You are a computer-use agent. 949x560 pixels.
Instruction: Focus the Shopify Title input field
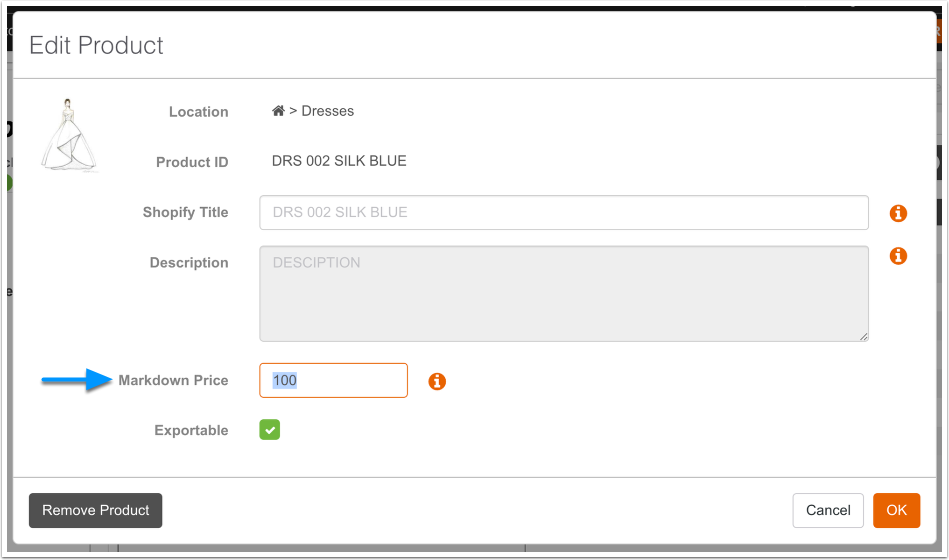tap(563, 212)
